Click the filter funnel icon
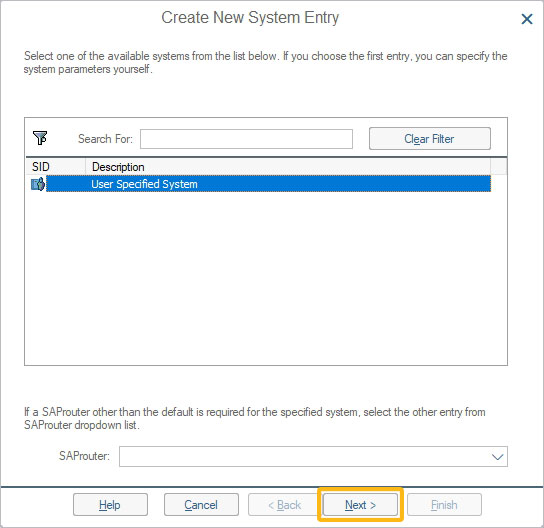Viewport: 544px width, 528px height. (x=40, y=138)
